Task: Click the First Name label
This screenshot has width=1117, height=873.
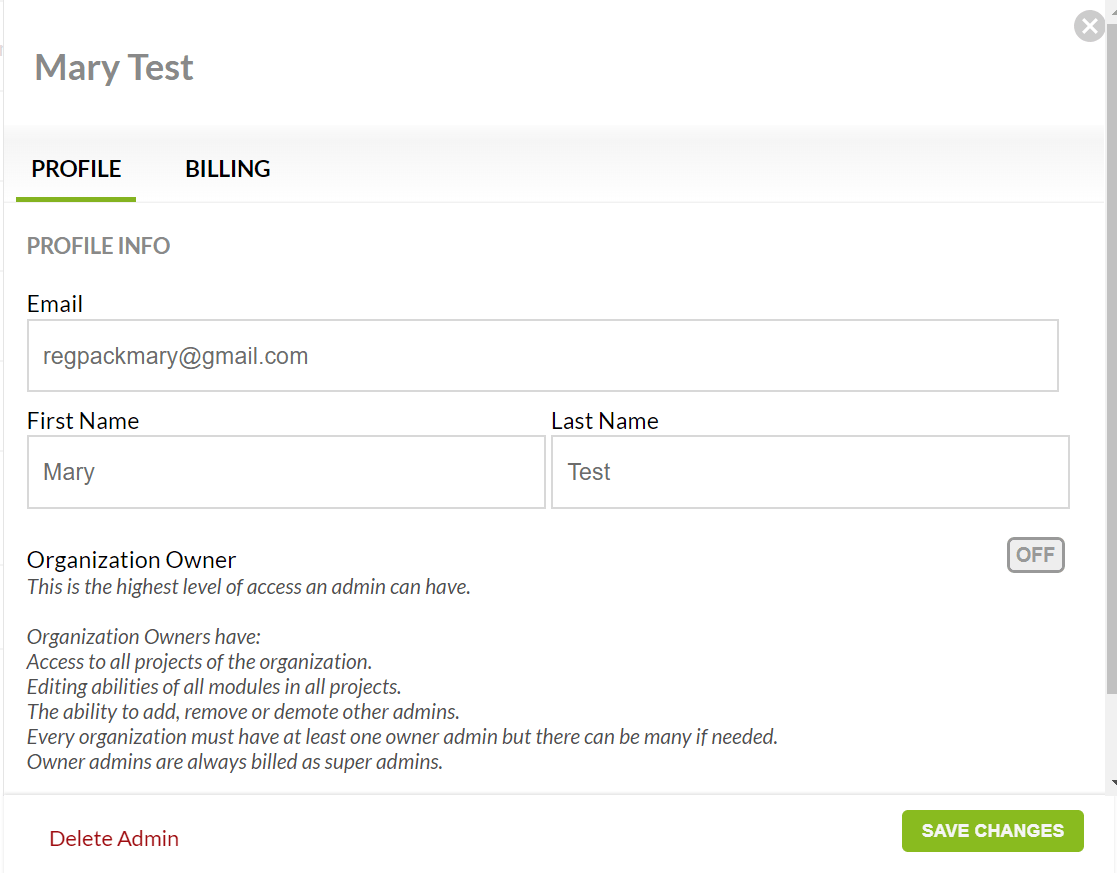Action: [83, 421]
